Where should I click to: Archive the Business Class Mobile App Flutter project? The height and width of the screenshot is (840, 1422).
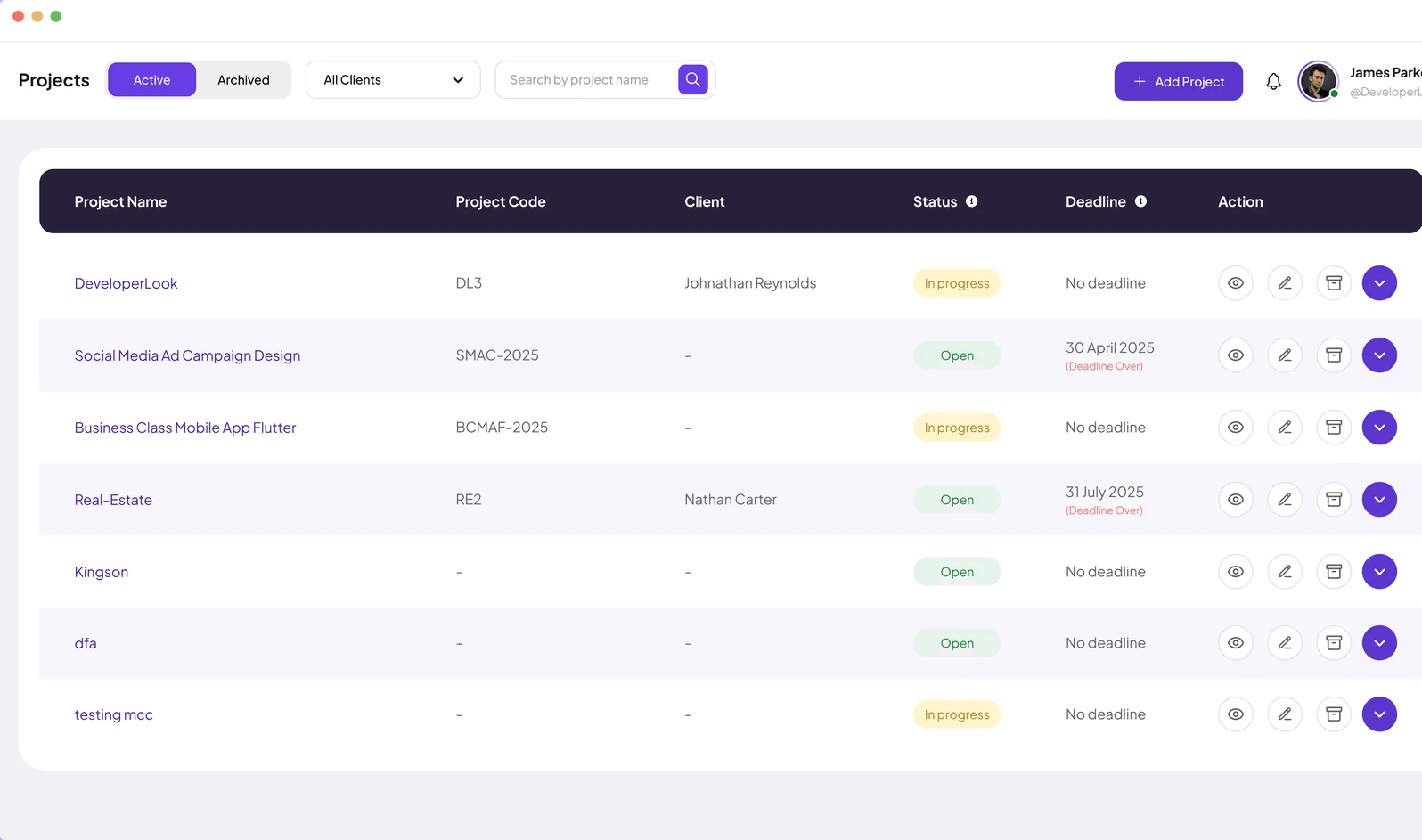coord(1334,428)
